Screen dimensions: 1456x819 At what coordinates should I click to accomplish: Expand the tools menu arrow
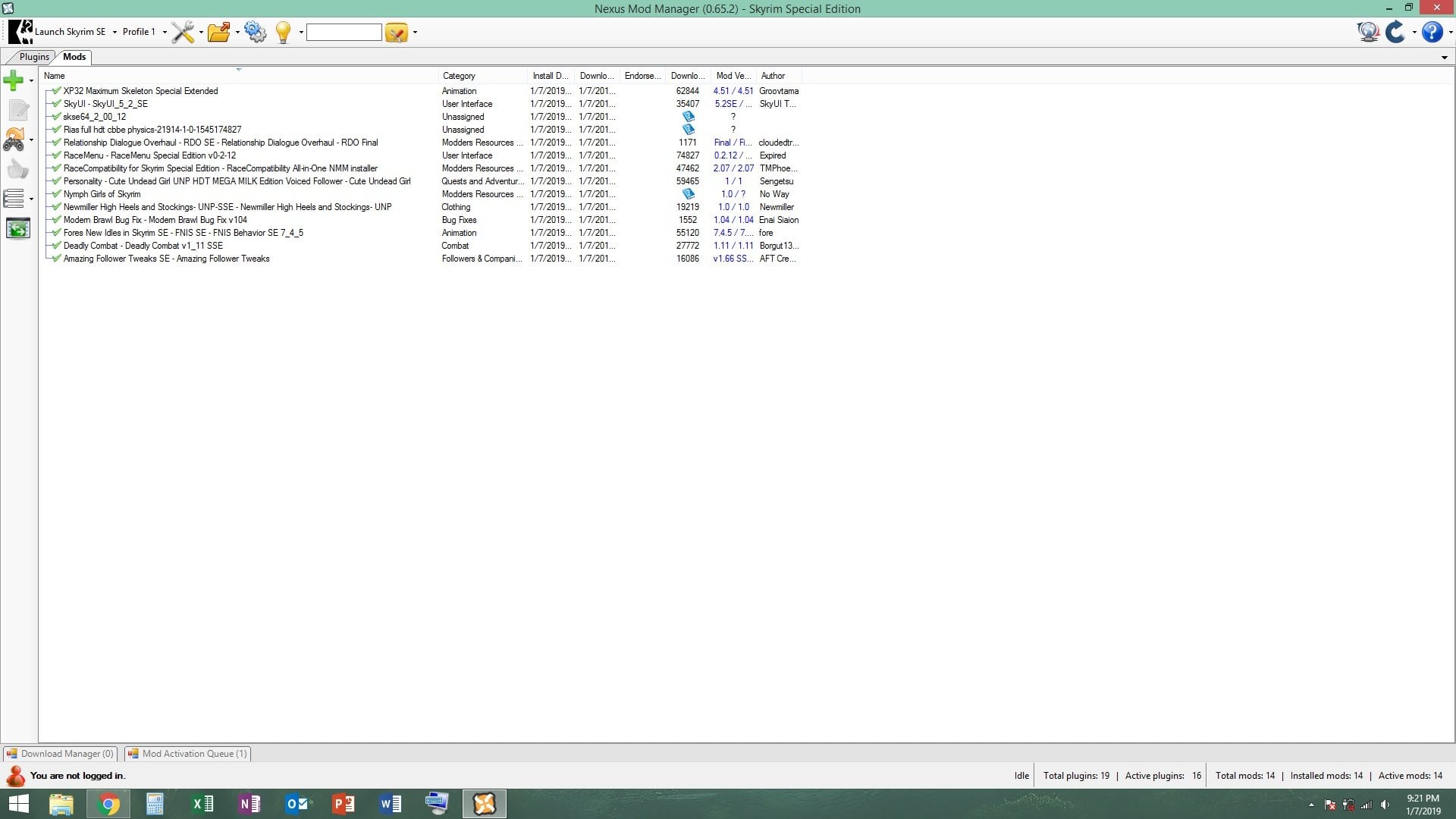(201, 32)
